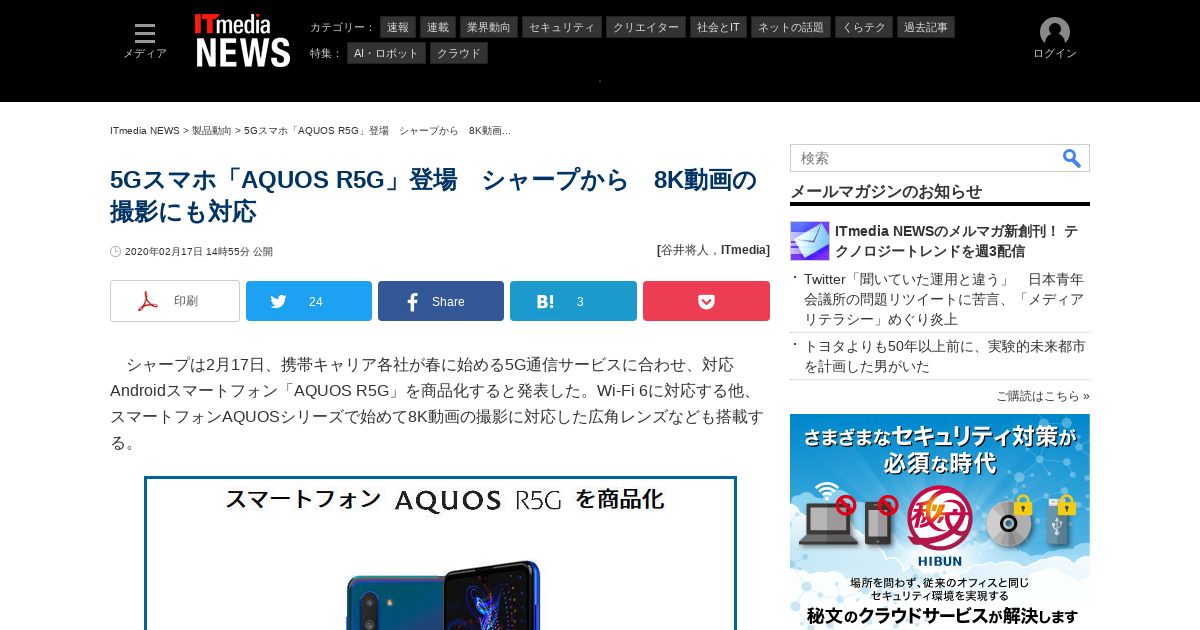Image resolution: width=1200 pixels, height=630 pixels.
Task: Share the article on Twitter
Action: [x=309, y=301]
